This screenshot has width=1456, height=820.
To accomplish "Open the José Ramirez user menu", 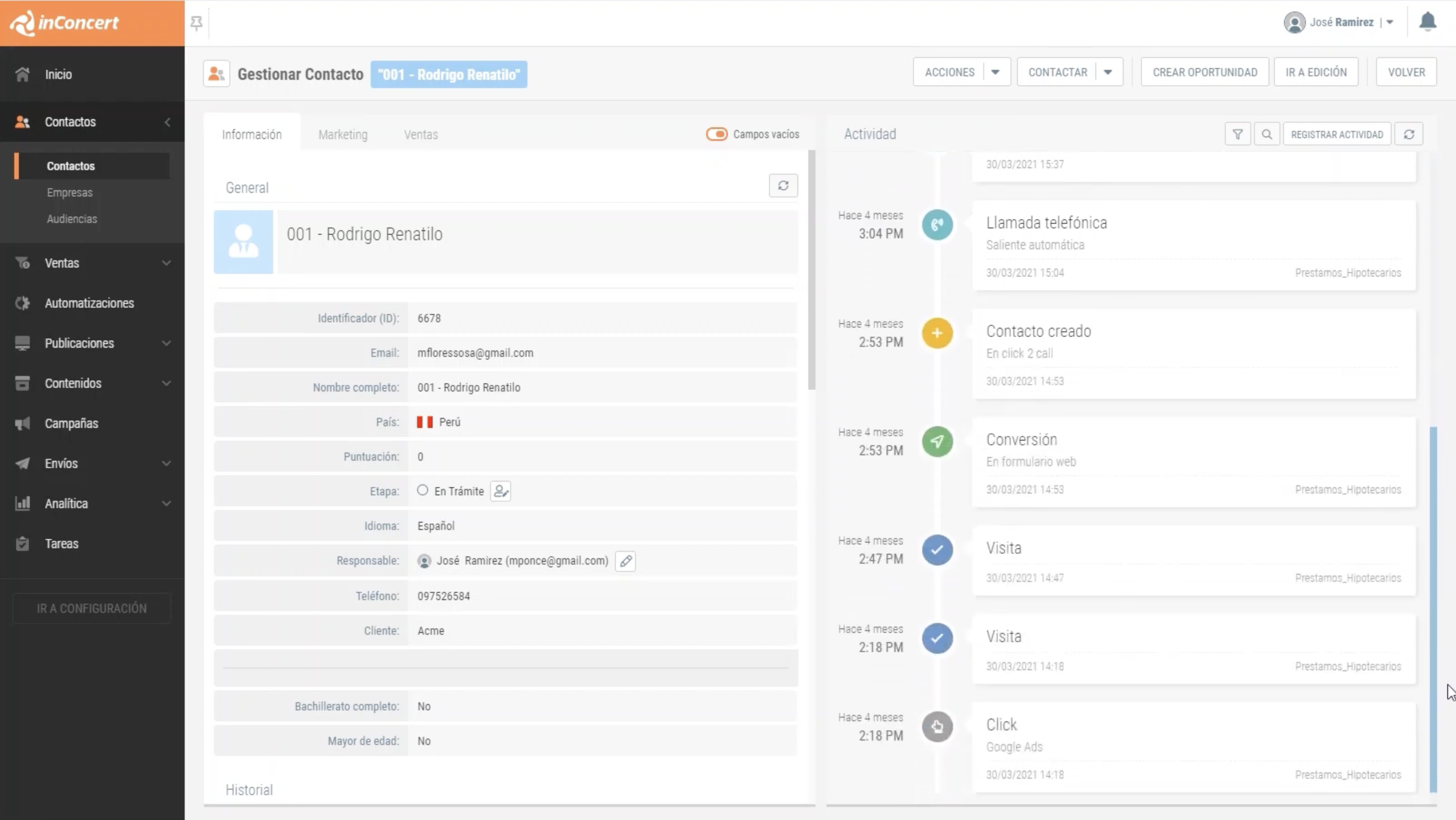I will (x=1342, y=22).
